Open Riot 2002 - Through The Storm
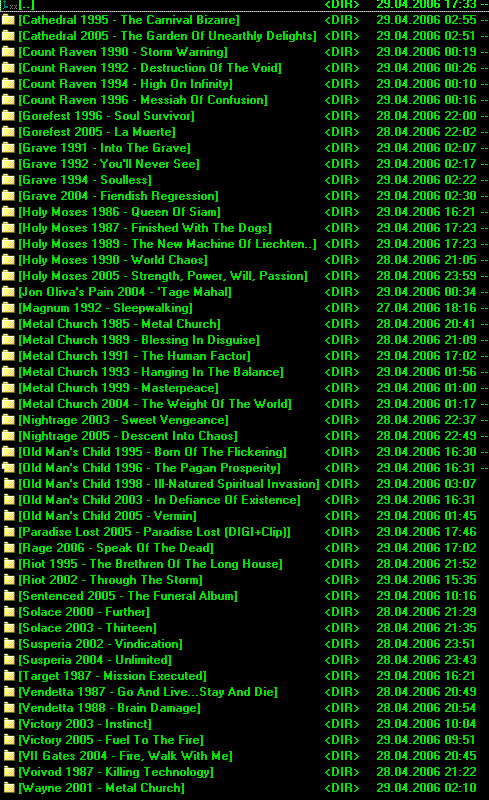 pyautogui.click(x=111, y=580)
